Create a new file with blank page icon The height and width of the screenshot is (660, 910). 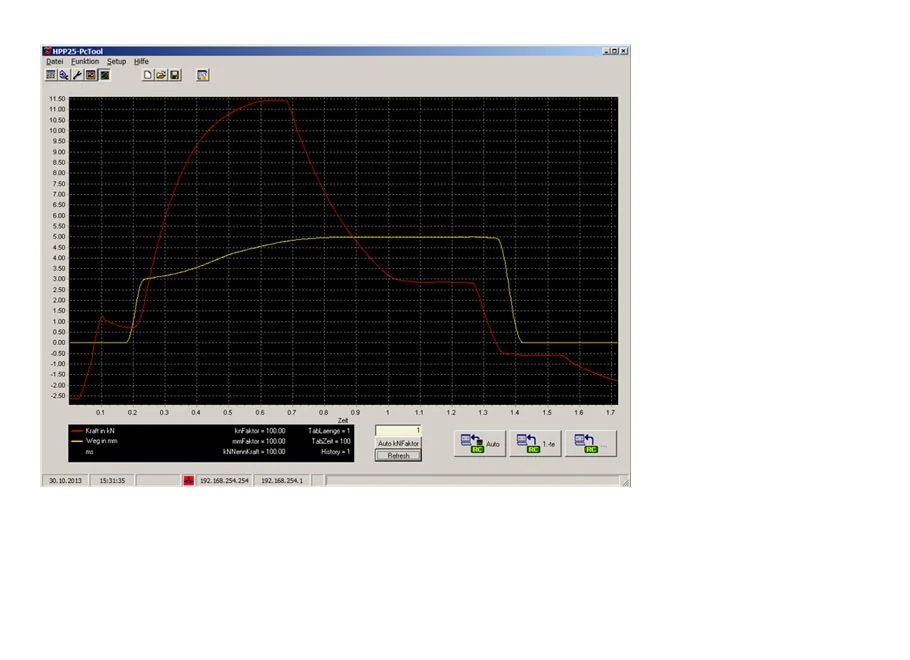coord(148,75)
